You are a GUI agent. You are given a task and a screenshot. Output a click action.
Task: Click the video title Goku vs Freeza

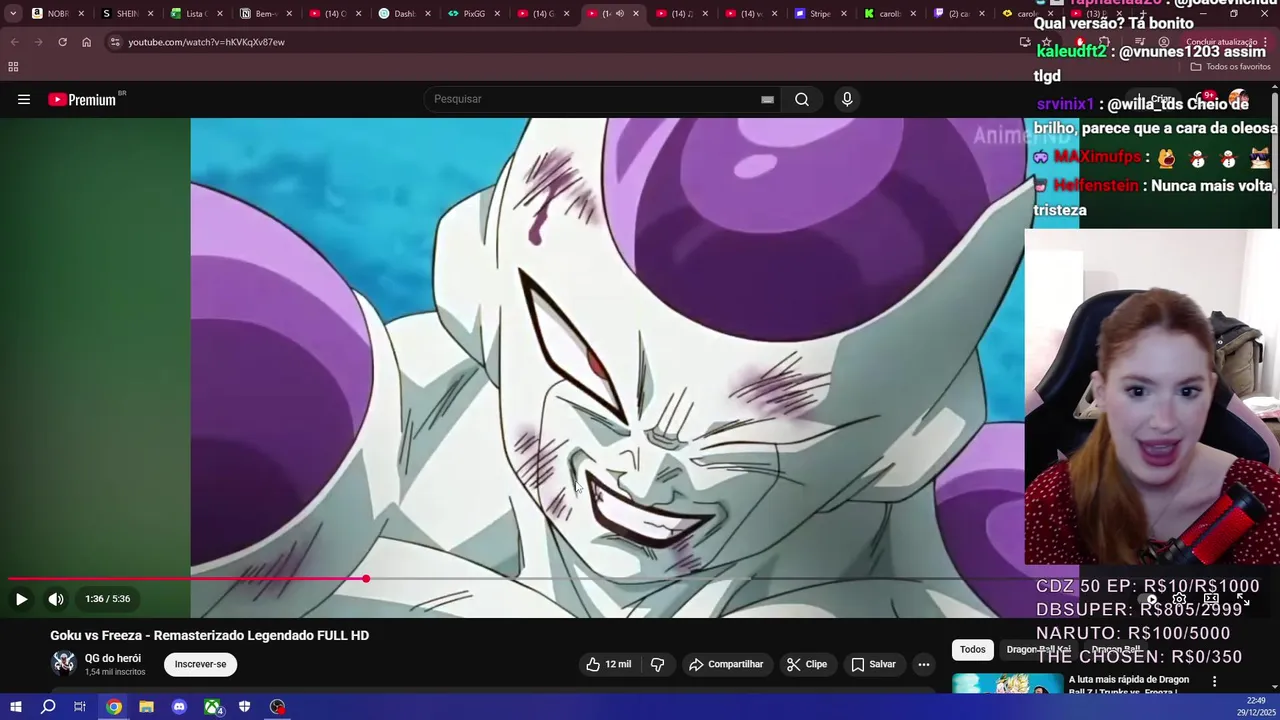(x=210, y=635)
